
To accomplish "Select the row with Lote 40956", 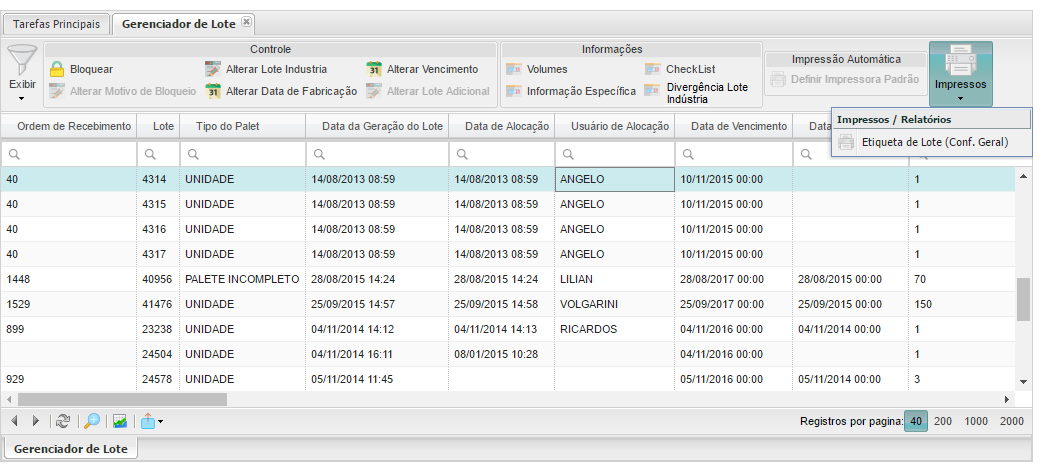I will 508,279.
